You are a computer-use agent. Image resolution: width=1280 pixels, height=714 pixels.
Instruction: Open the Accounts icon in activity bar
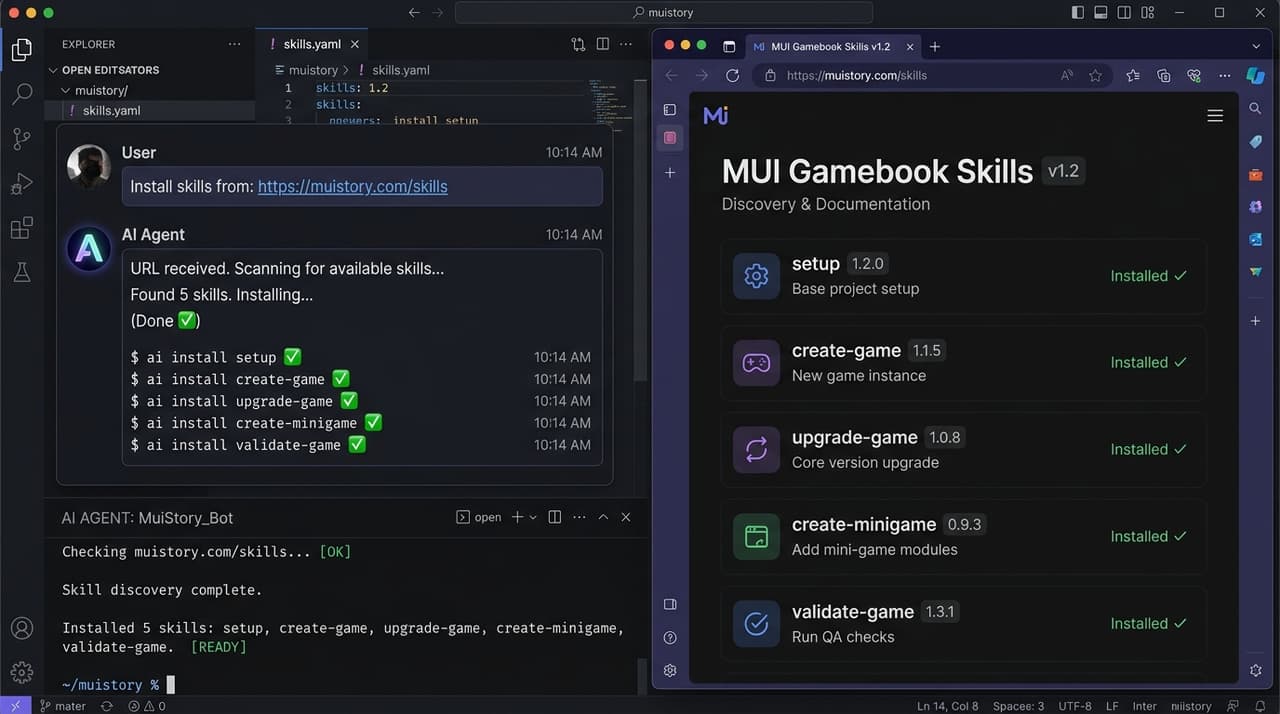point(22,629)
